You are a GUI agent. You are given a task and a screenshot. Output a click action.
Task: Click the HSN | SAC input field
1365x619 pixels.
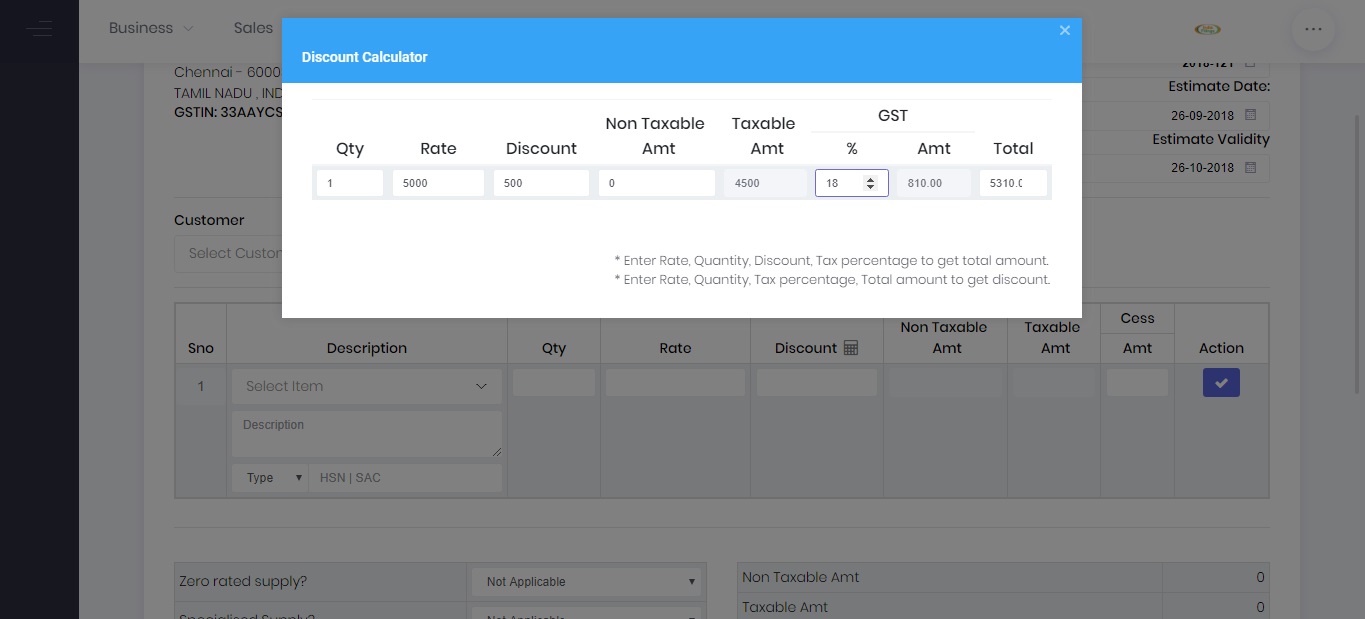point(405,477)
